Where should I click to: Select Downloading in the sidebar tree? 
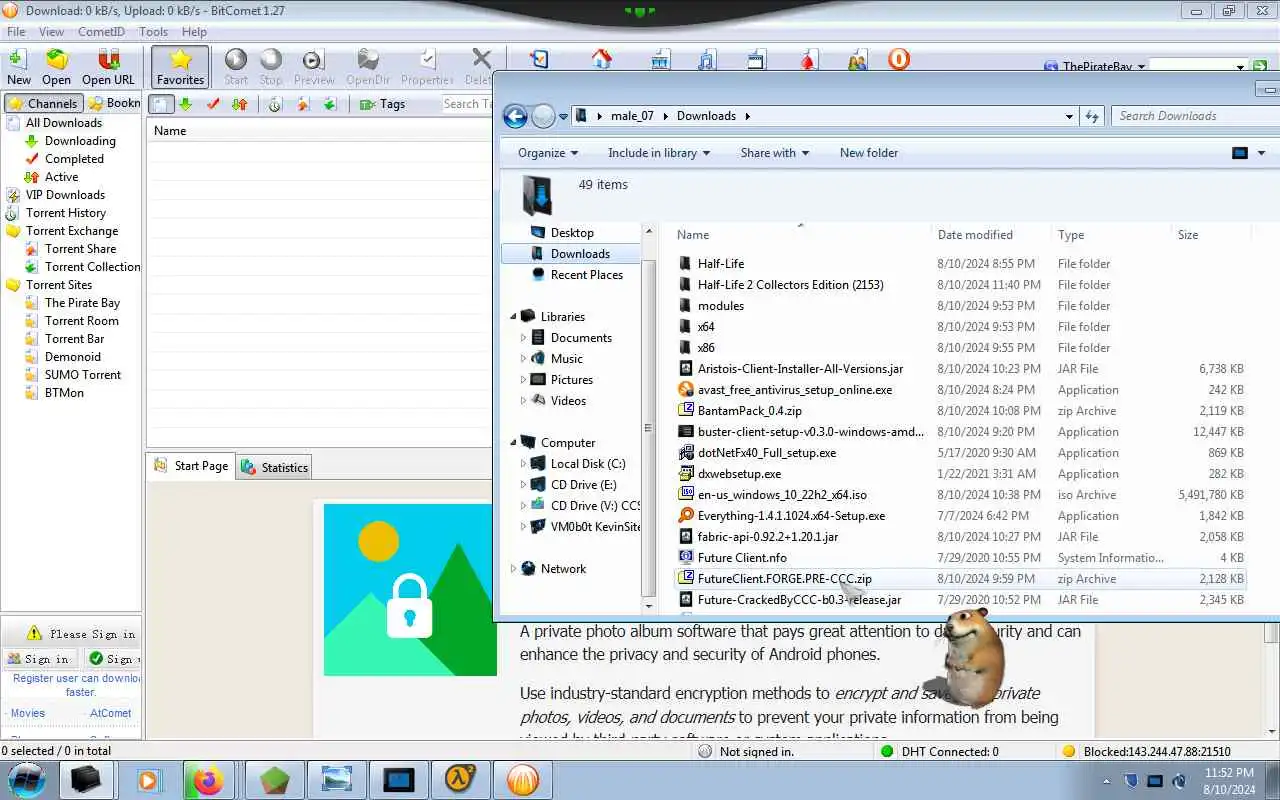click(x=80, y=141)
